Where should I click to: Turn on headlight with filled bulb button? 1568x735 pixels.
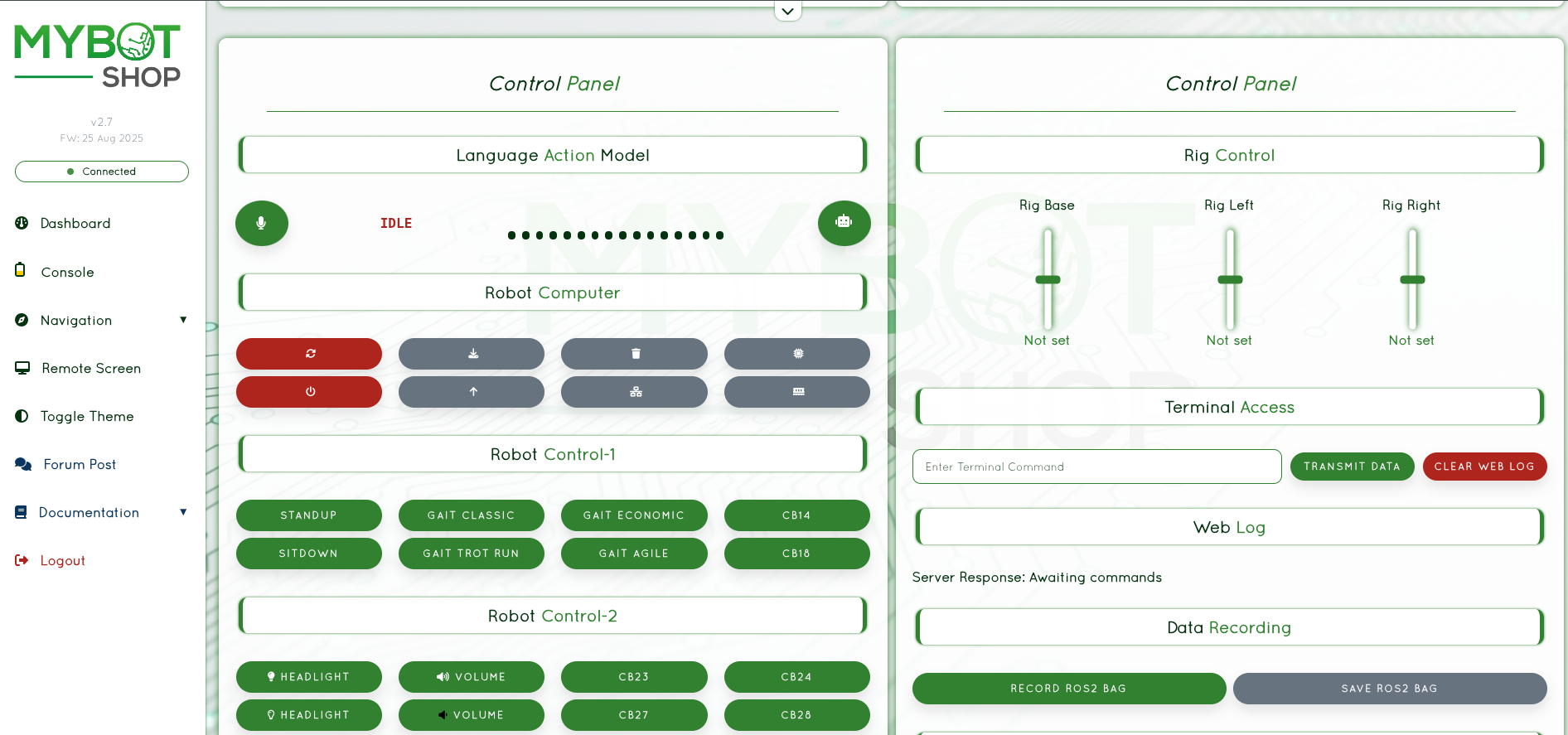(309, 677)
